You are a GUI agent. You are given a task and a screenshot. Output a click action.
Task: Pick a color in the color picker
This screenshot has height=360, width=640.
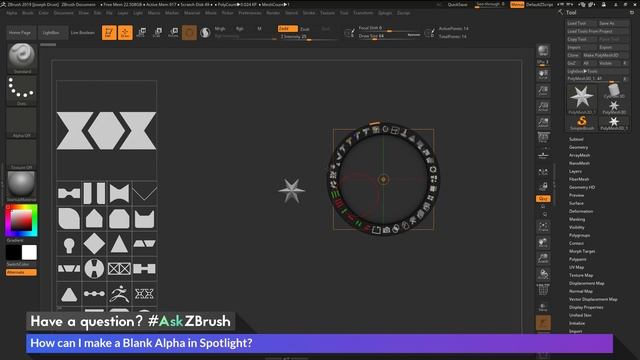[21, 220]
